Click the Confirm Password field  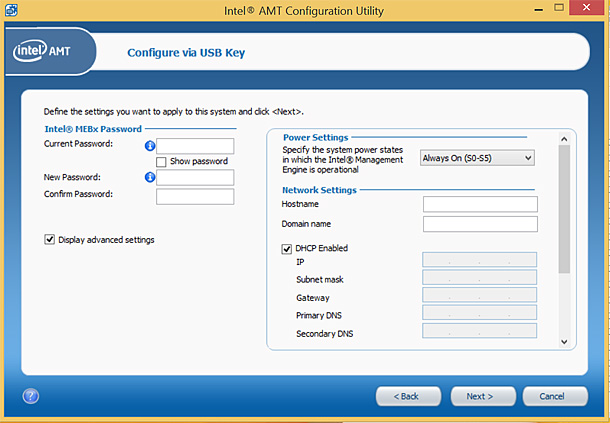pos(195,195)
